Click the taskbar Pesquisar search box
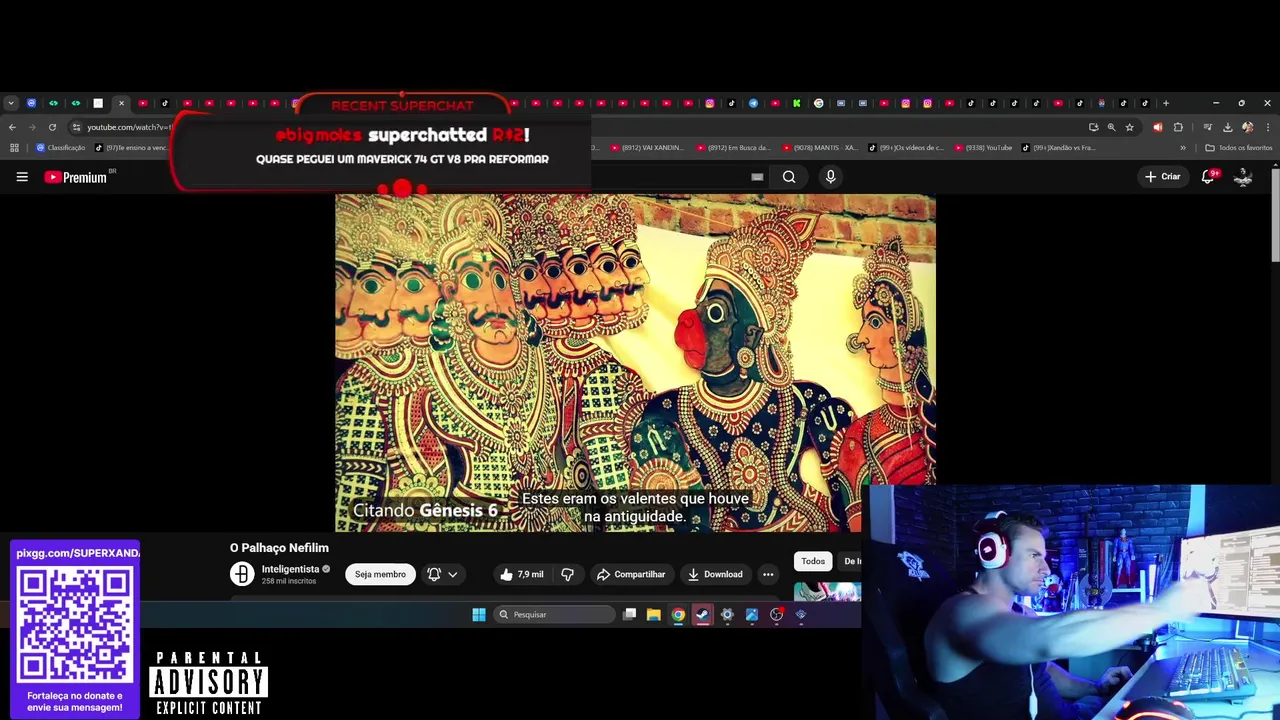Image resolution: width=1280 pixels, height=720 pixels. [x=554, y=615]
